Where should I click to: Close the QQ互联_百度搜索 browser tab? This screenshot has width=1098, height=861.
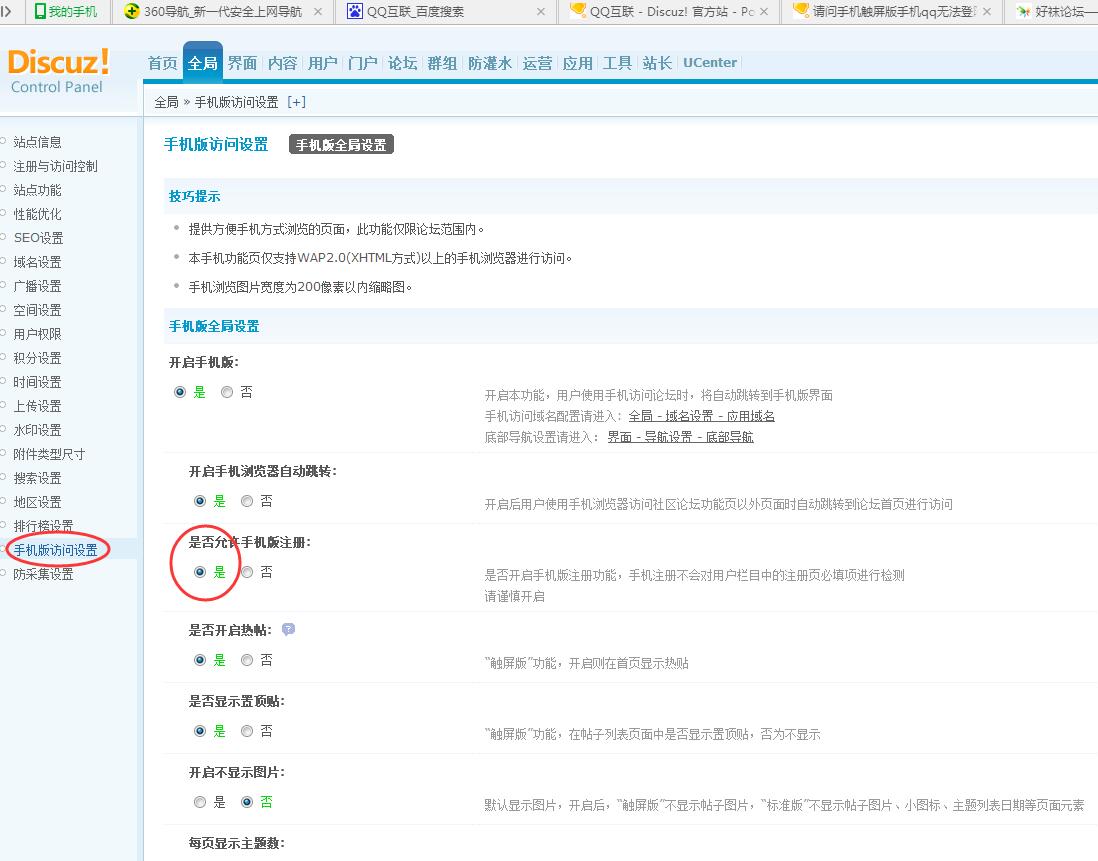pyautogui.click(x=541, y=12)
